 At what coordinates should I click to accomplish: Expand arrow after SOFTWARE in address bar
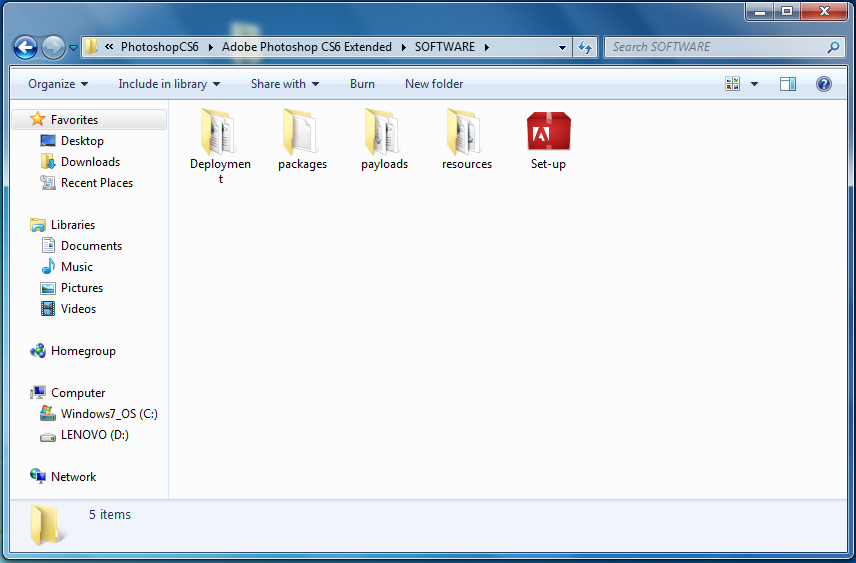(486, 48)
